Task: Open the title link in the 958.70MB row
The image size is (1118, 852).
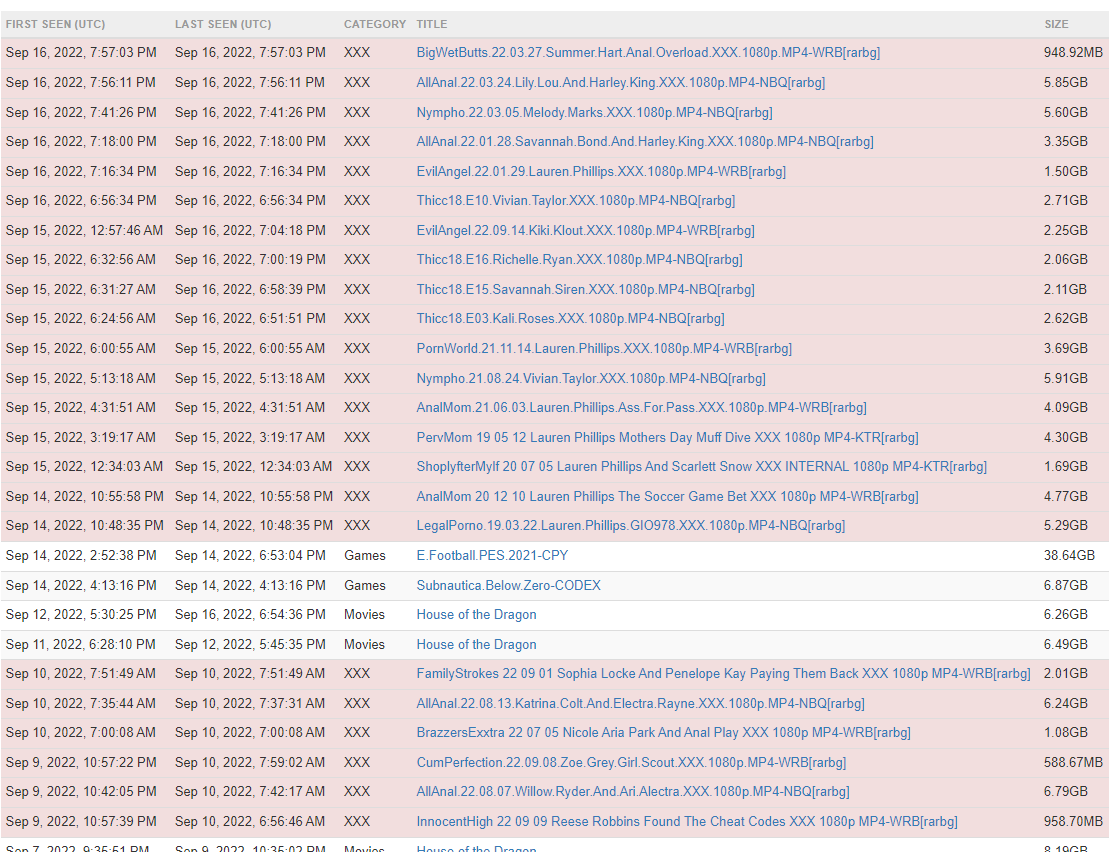Action: coord(687,822)
